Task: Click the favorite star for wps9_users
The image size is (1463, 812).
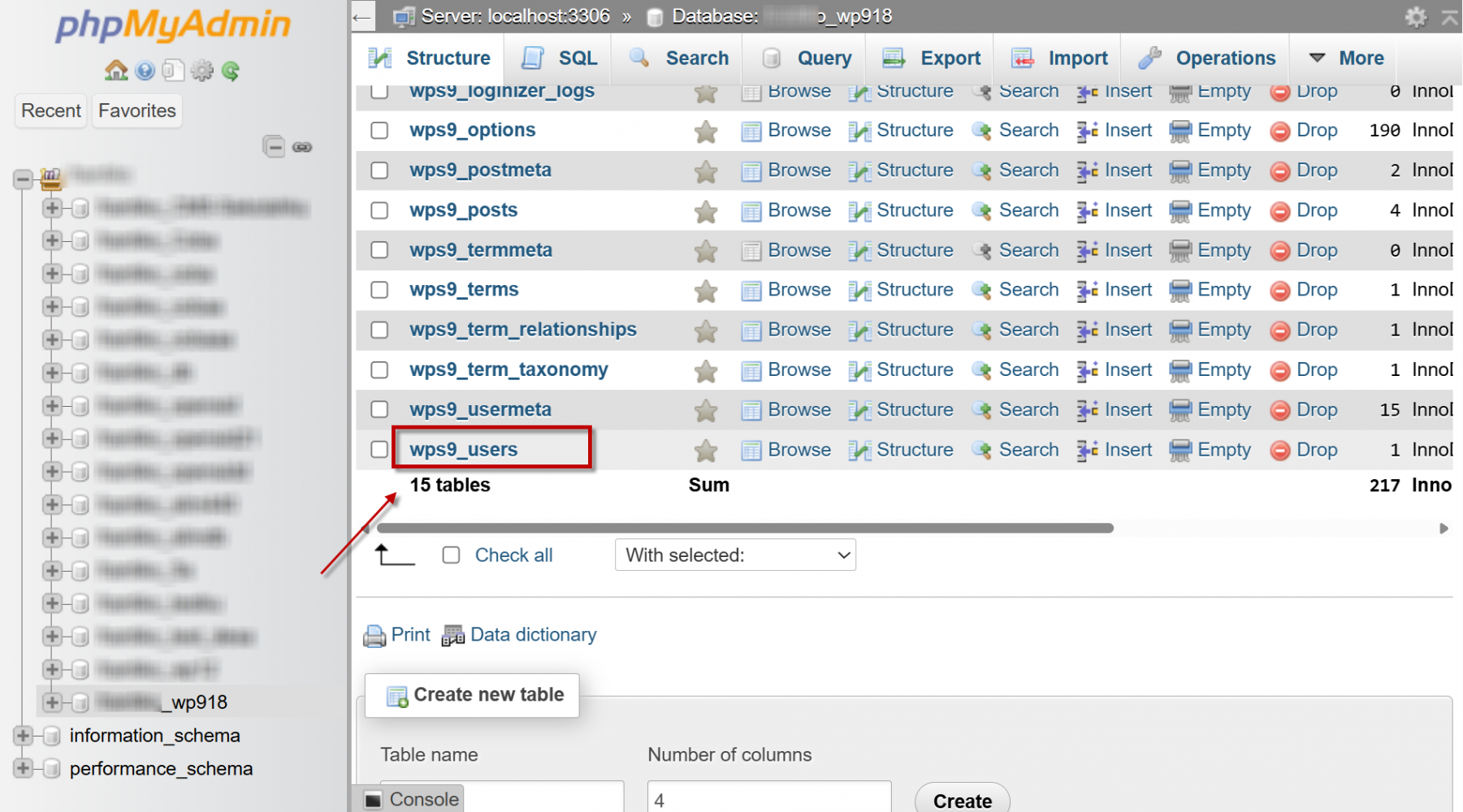Action: [x=706, y=450]
